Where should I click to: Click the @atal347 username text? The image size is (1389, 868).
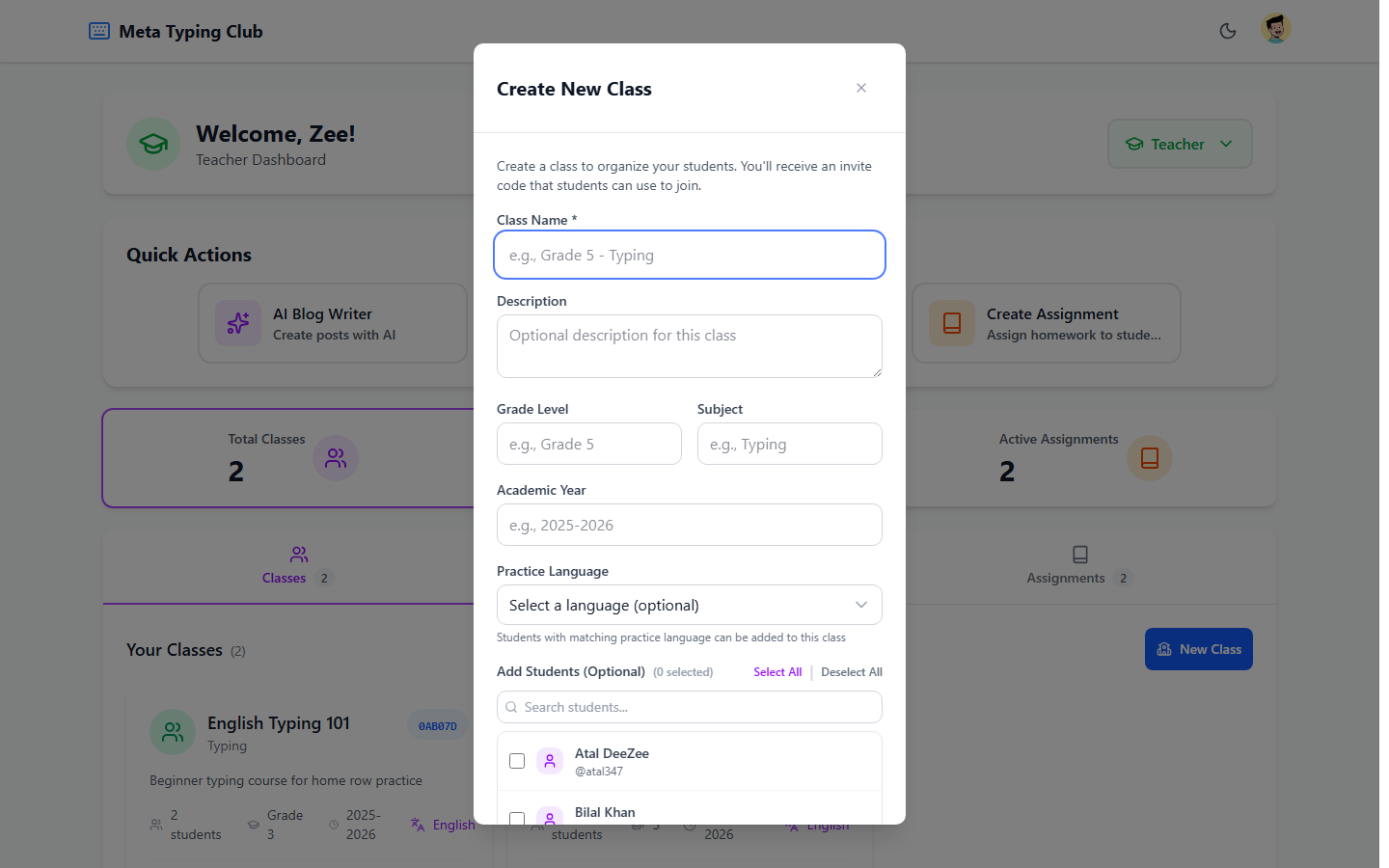599,772
